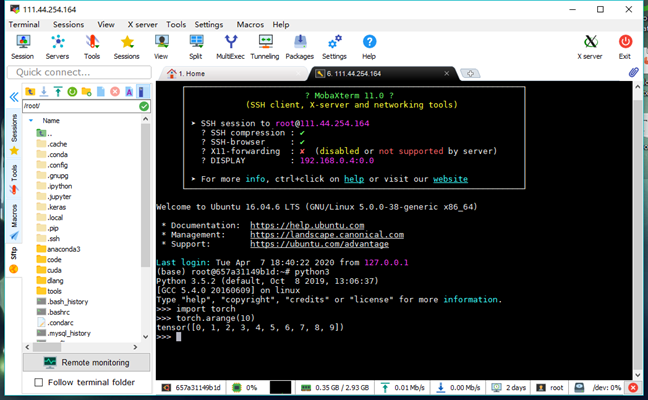Select the cuda folder

click(x=49, y=270)
